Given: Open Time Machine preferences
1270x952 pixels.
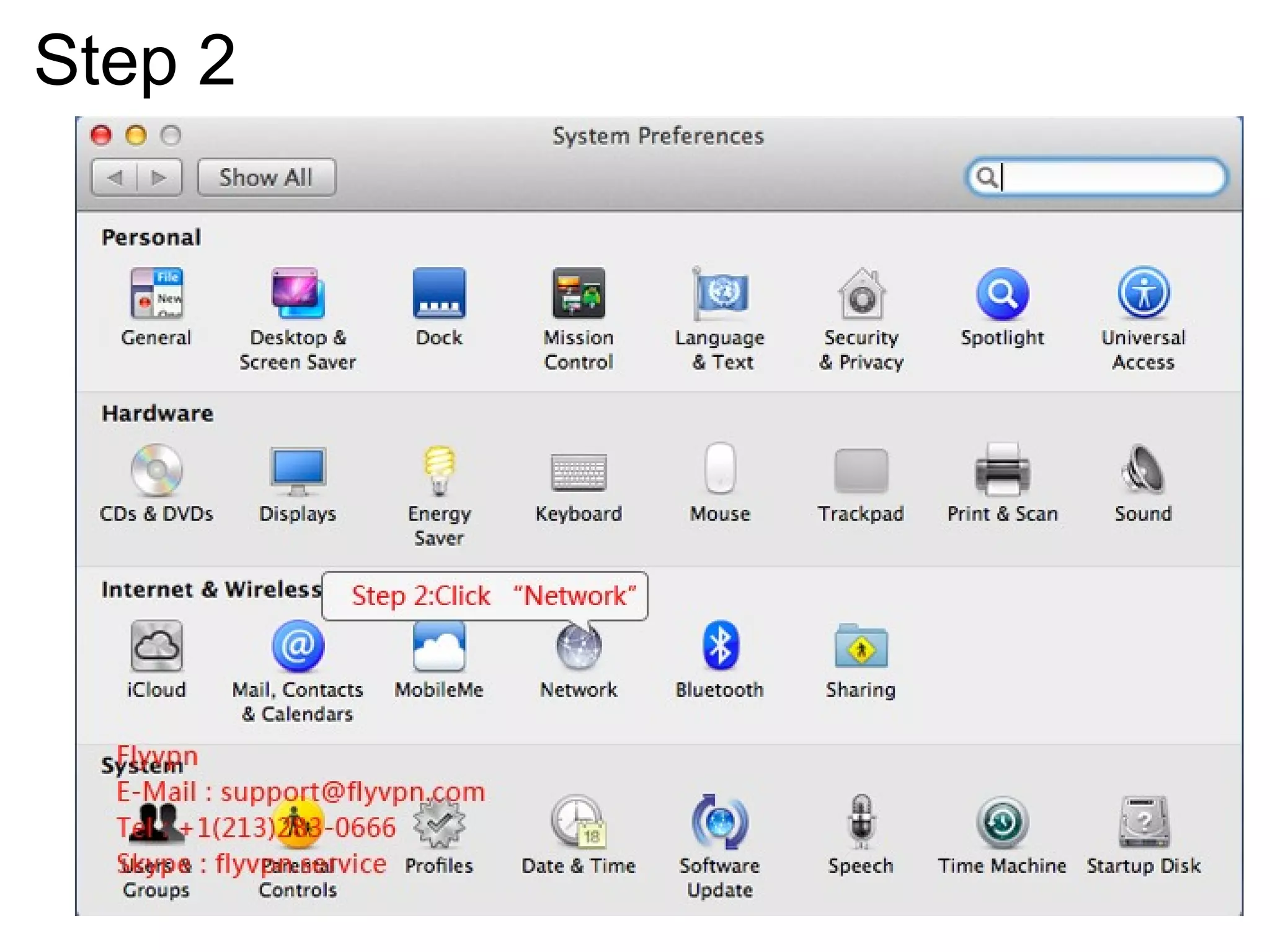Looking at the screenshot, I should click(1001, 823).
